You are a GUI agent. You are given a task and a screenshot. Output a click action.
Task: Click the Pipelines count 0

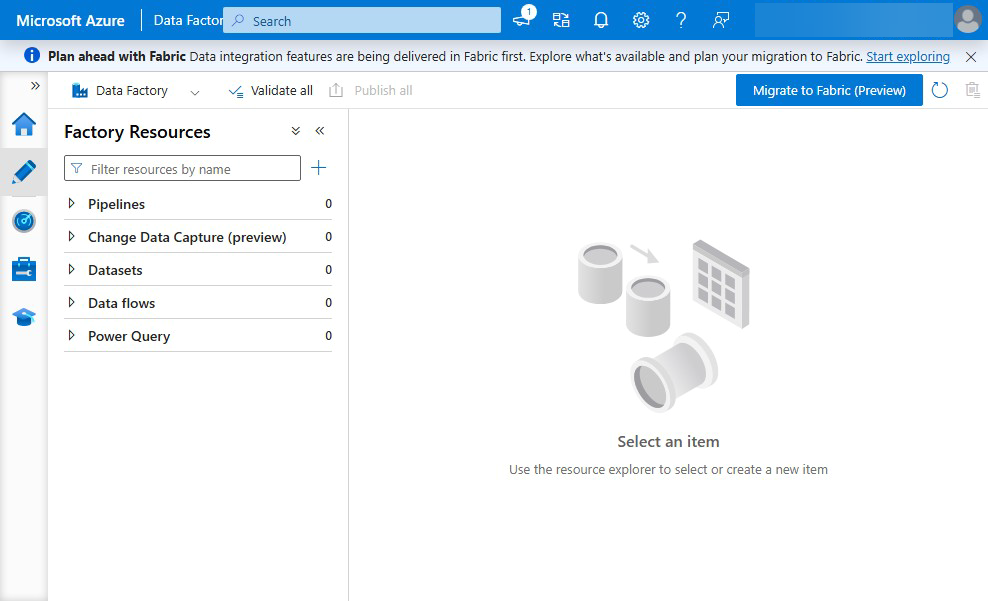328,203
